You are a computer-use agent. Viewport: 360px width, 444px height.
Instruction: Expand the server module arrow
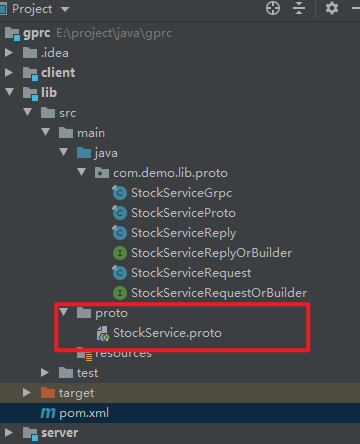[x=9, y=433]
